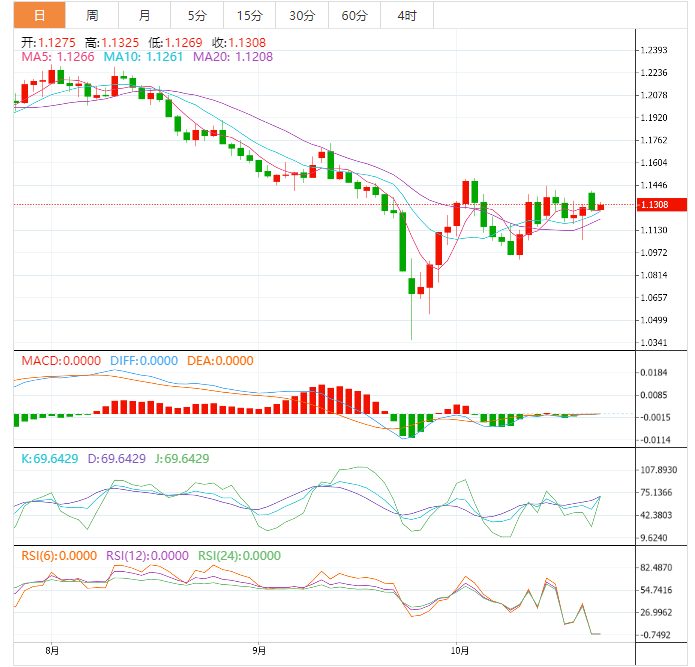
Task: Open the 5分 timeframe tab
Action: (x=197, y=16)
